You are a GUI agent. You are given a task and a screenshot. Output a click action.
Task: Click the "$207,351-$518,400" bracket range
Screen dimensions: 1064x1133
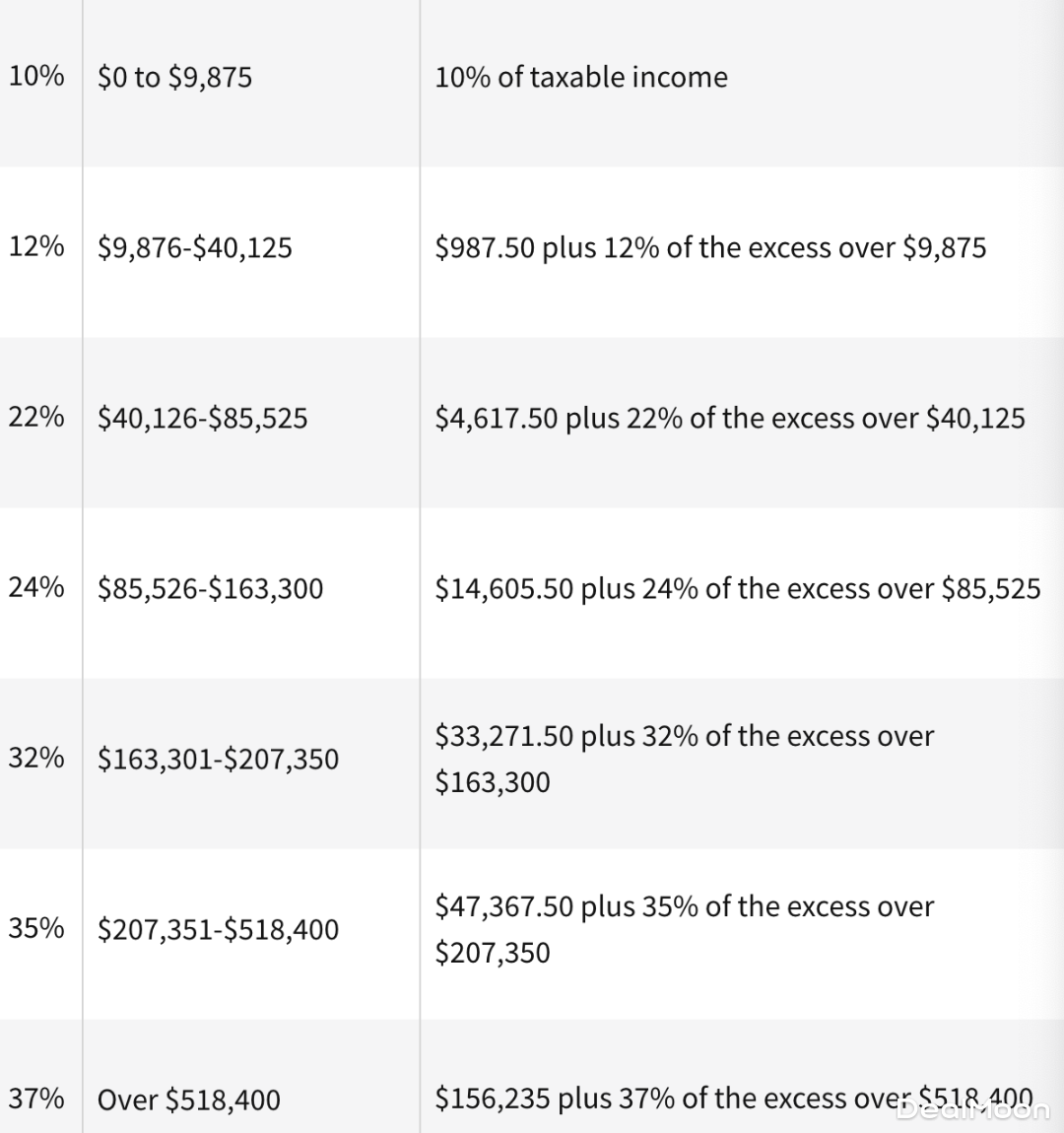click(219, 929)
